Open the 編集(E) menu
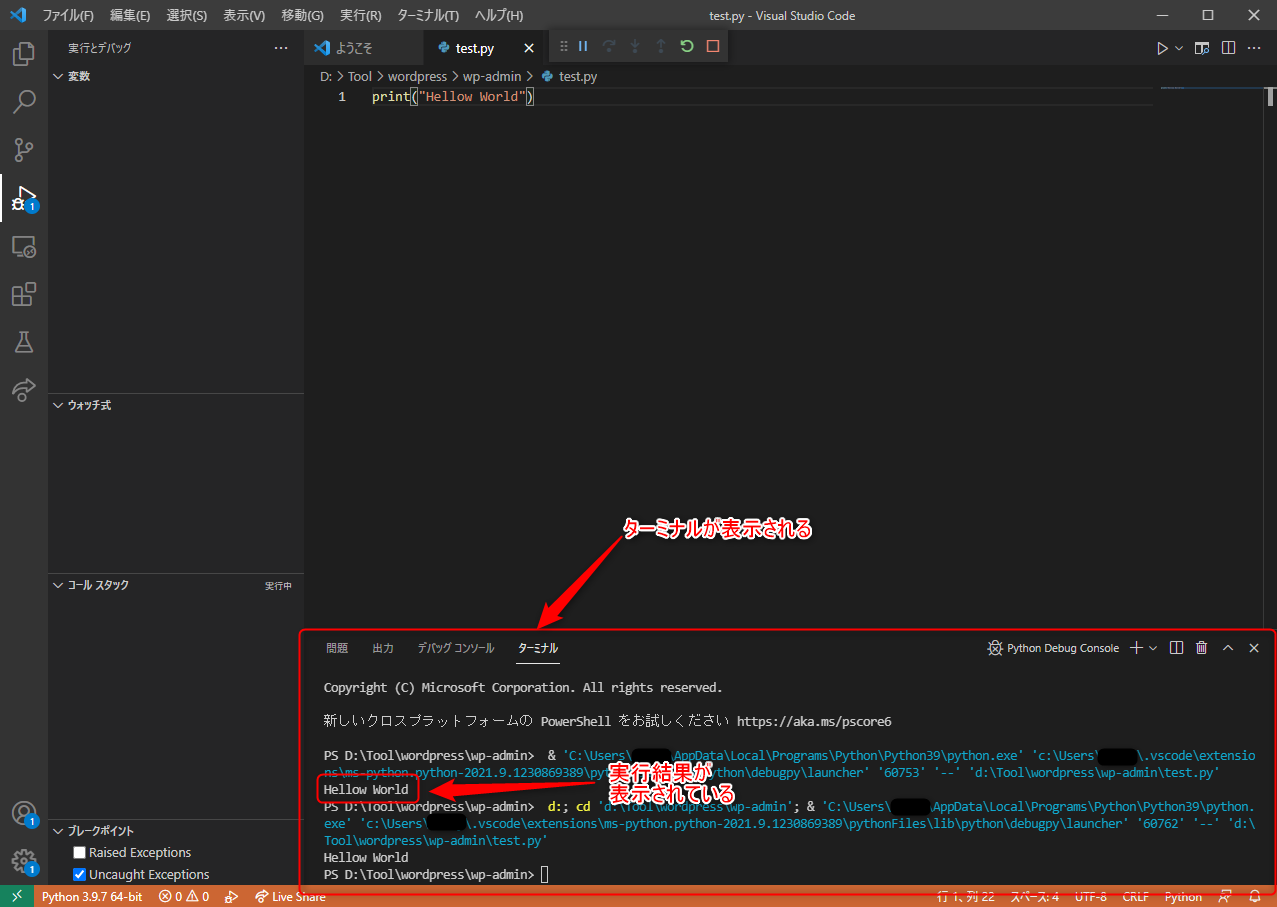The height and width of the screenshot is (907, 1277). pyautogui.click(x=130, y=16)
